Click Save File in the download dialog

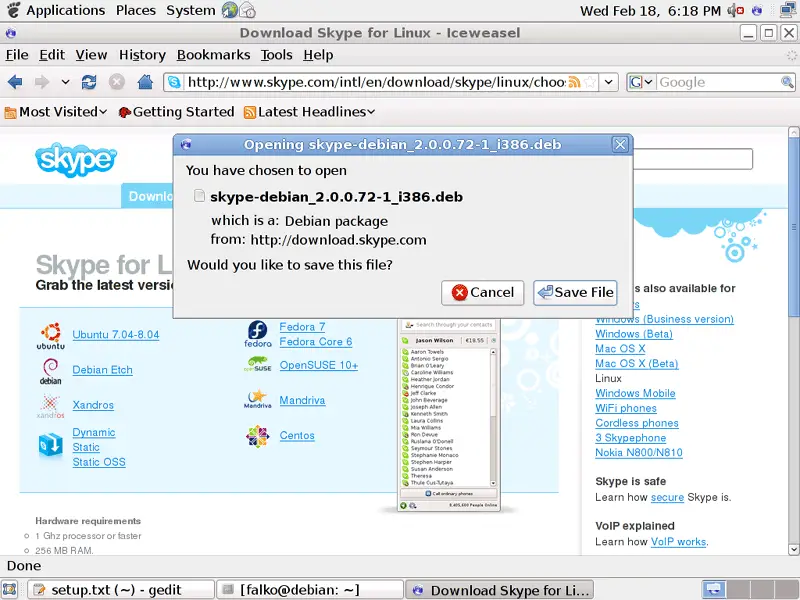pos(576,292)
